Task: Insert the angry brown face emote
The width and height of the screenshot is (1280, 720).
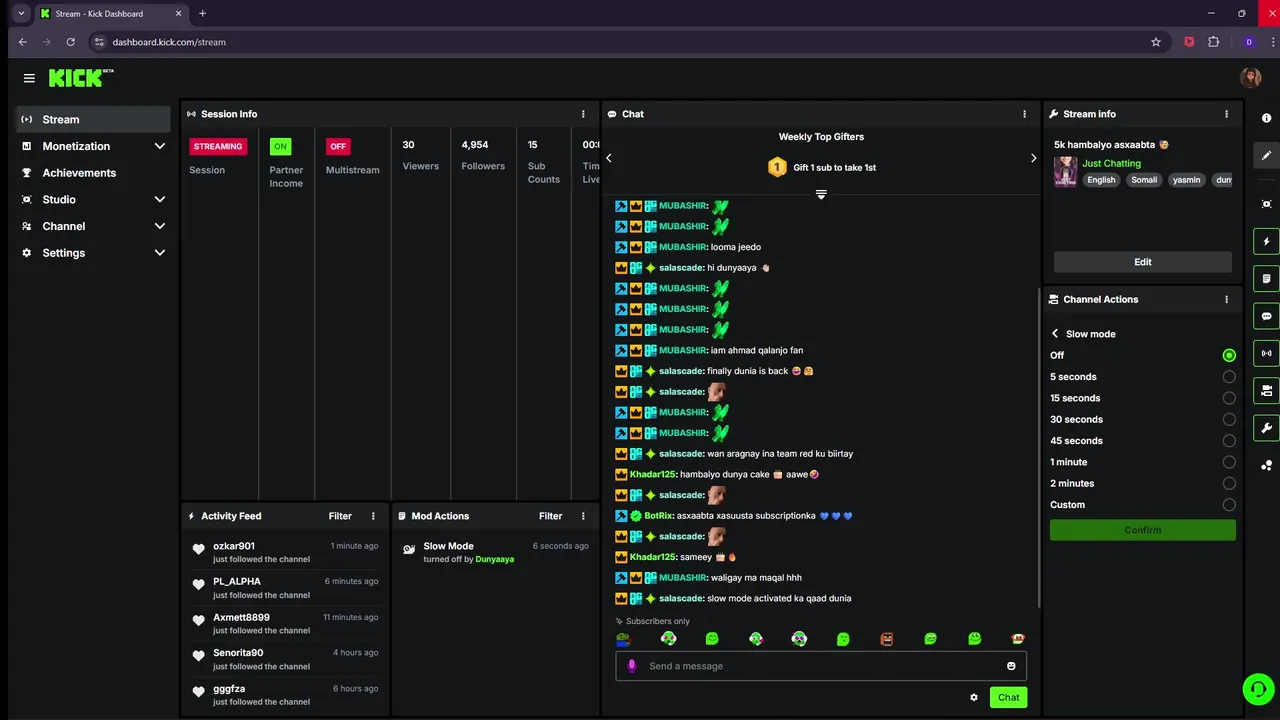Action: click(x=887, y=639)
